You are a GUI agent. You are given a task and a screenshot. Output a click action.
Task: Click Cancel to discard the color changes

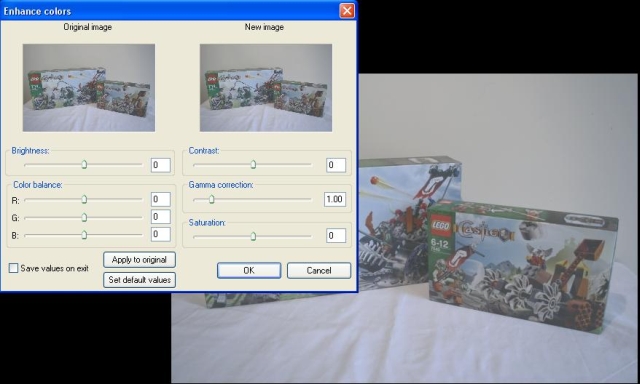tap(319, 270)
